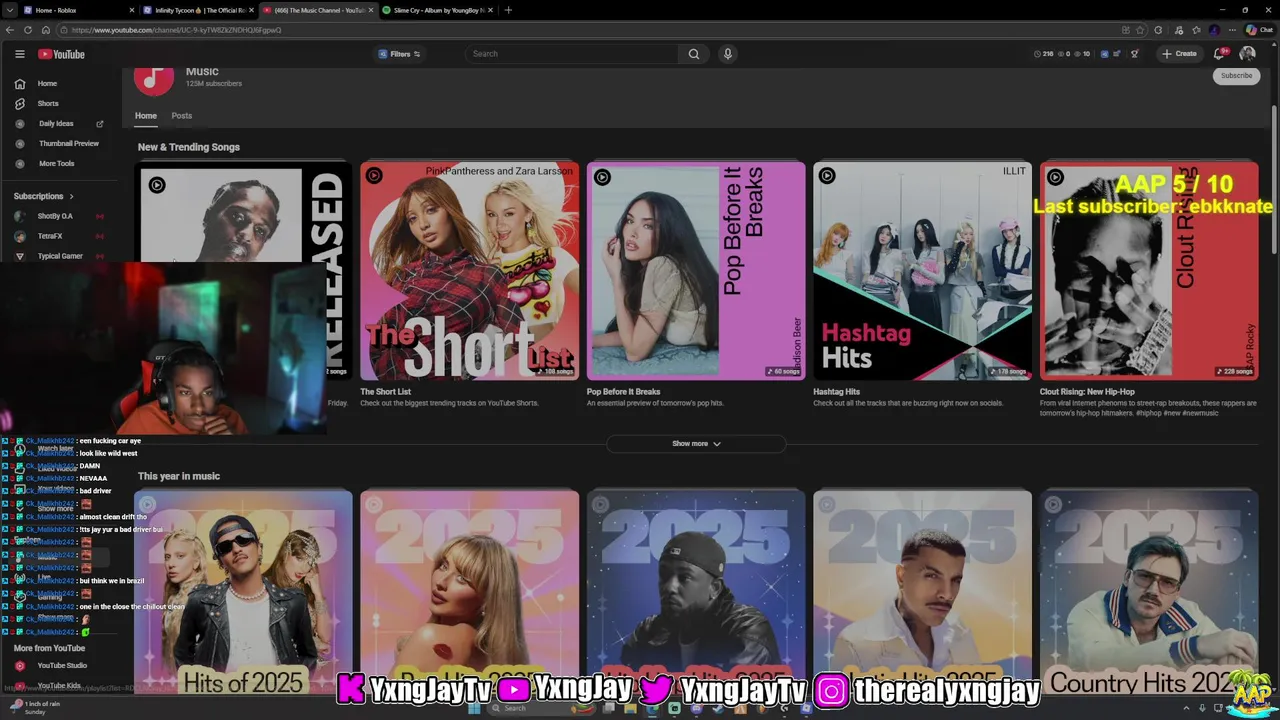Play Clout Rising playlist icon
Screen dimensions: 1280x720
(x=1055, y=177)
